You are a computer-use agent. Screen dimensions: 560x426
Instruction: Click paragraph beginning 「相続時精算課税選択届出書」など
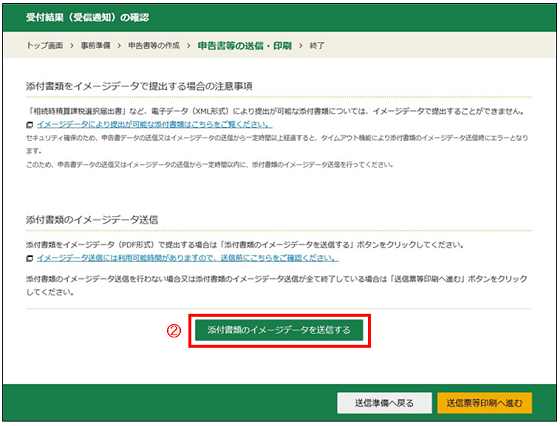[x=276, y=111]
